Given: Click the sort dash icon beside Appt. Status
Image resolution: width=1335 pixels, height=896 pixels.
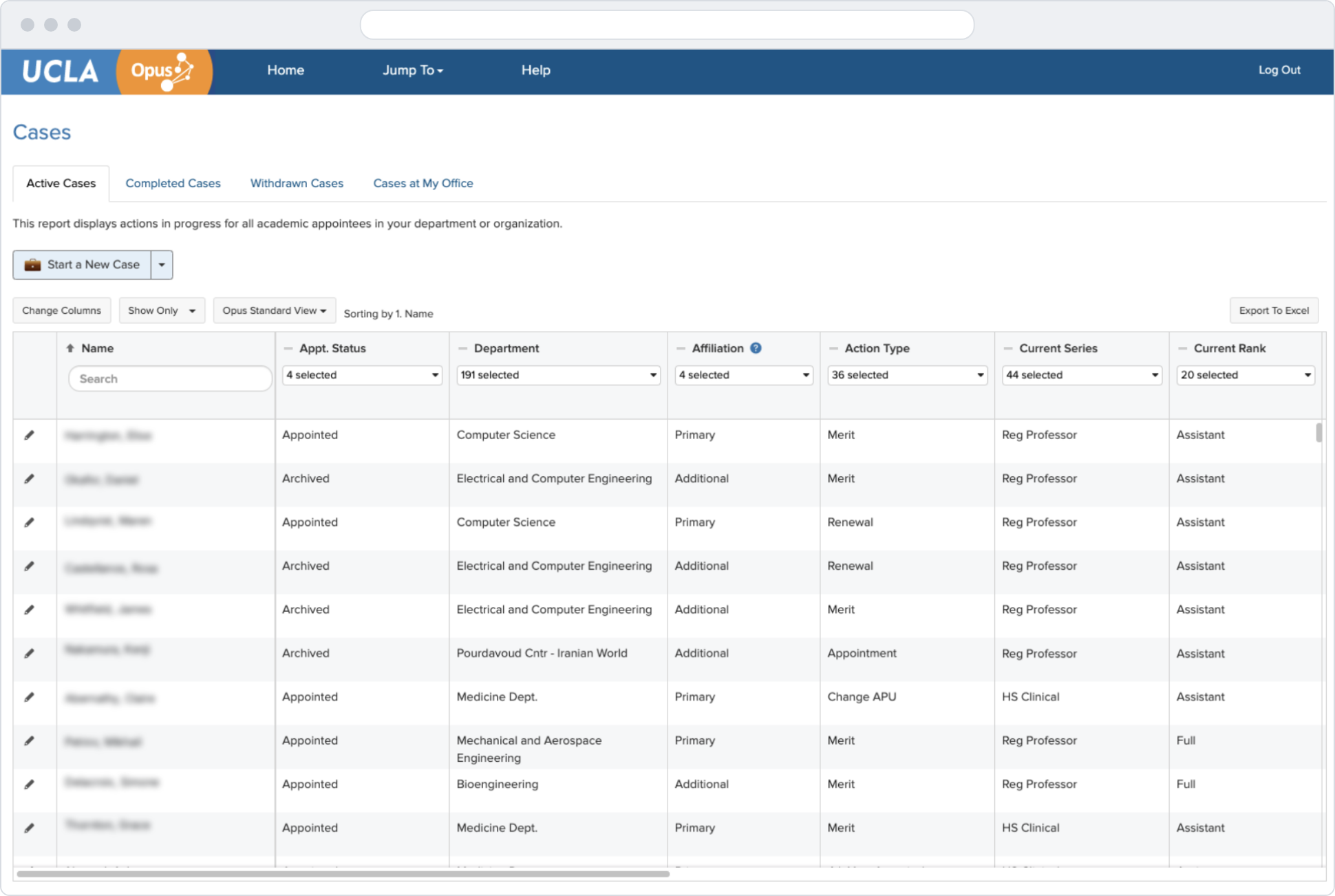Looking at the screenshot, I should click(288, 348).
